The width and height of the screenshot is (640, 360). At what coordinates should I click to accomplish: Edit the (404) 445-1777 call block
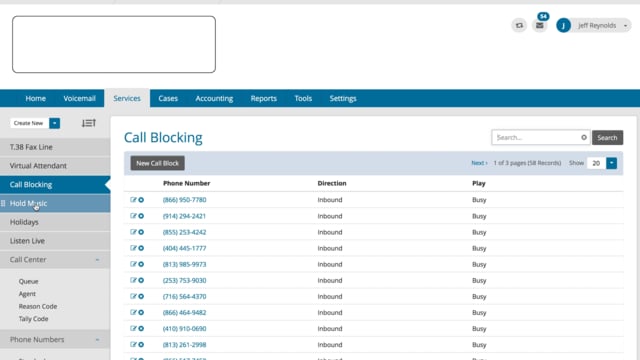133,248
